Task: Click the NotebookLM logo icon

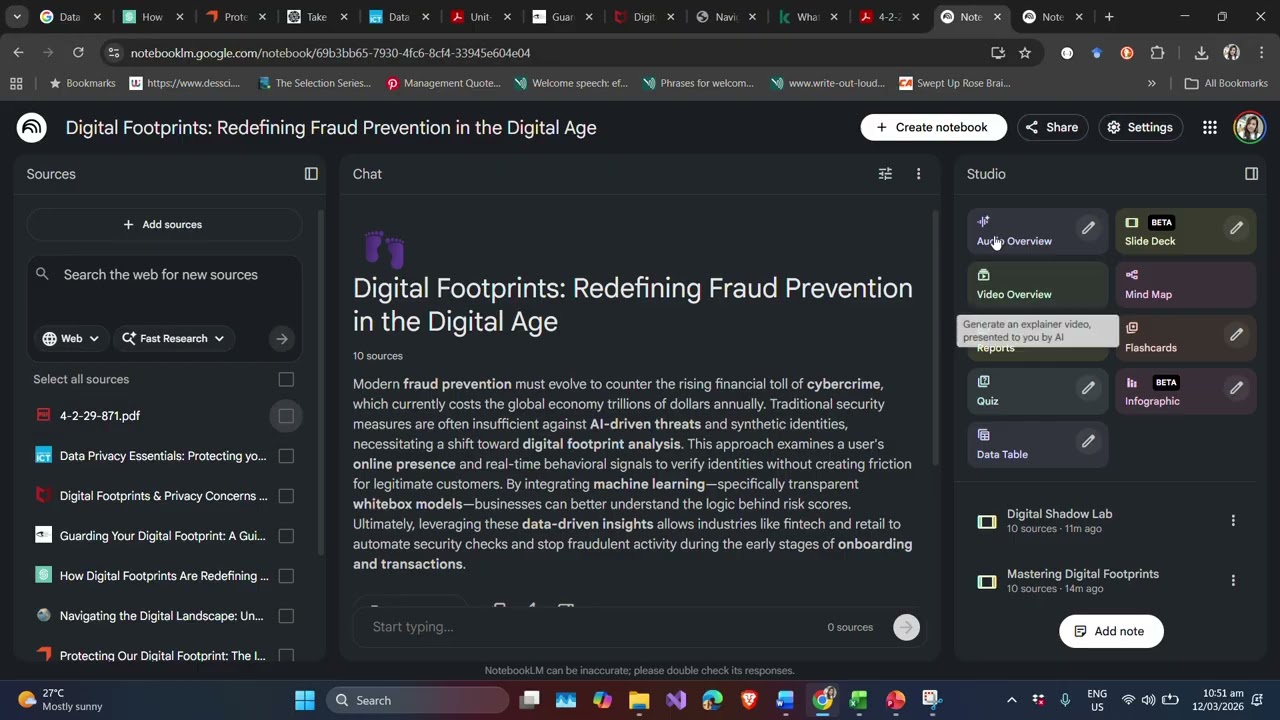Action: pyautogui.click(x=32, y=127)
